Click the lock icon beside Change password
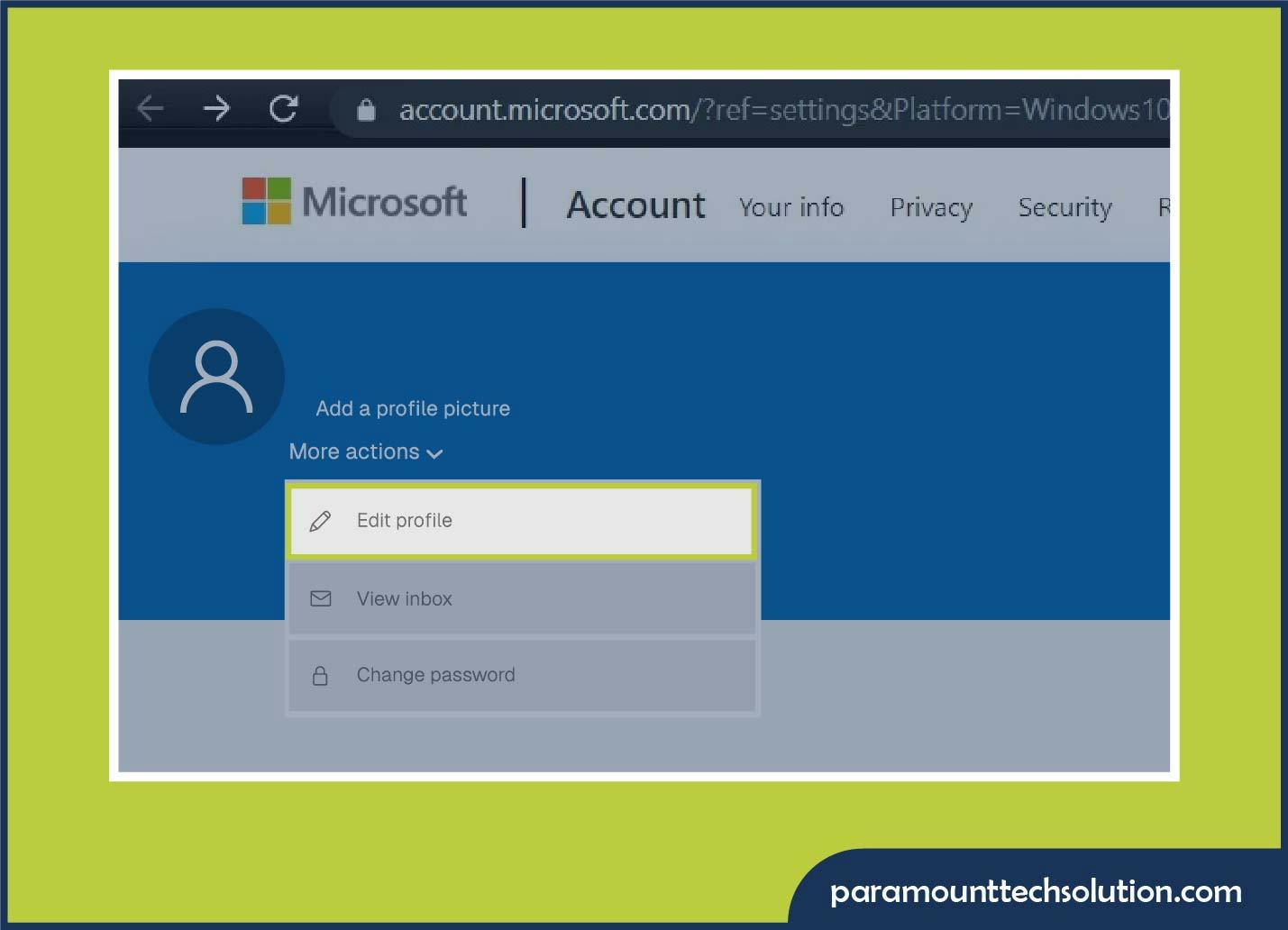 click(x=321, y=674)
